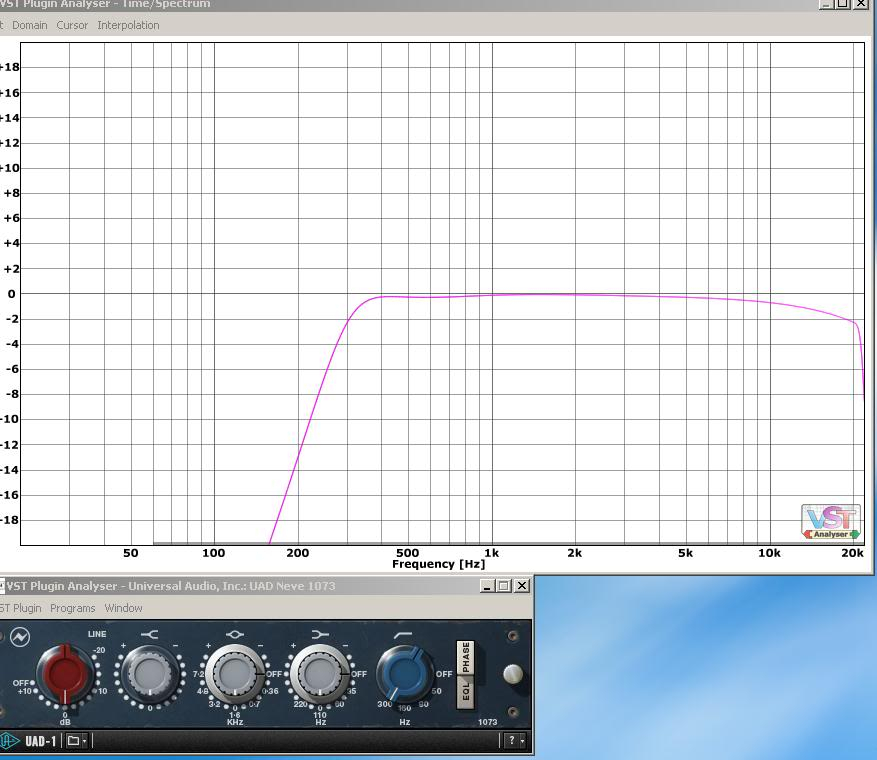Open the Window menu in plugin window

point(123,608)
